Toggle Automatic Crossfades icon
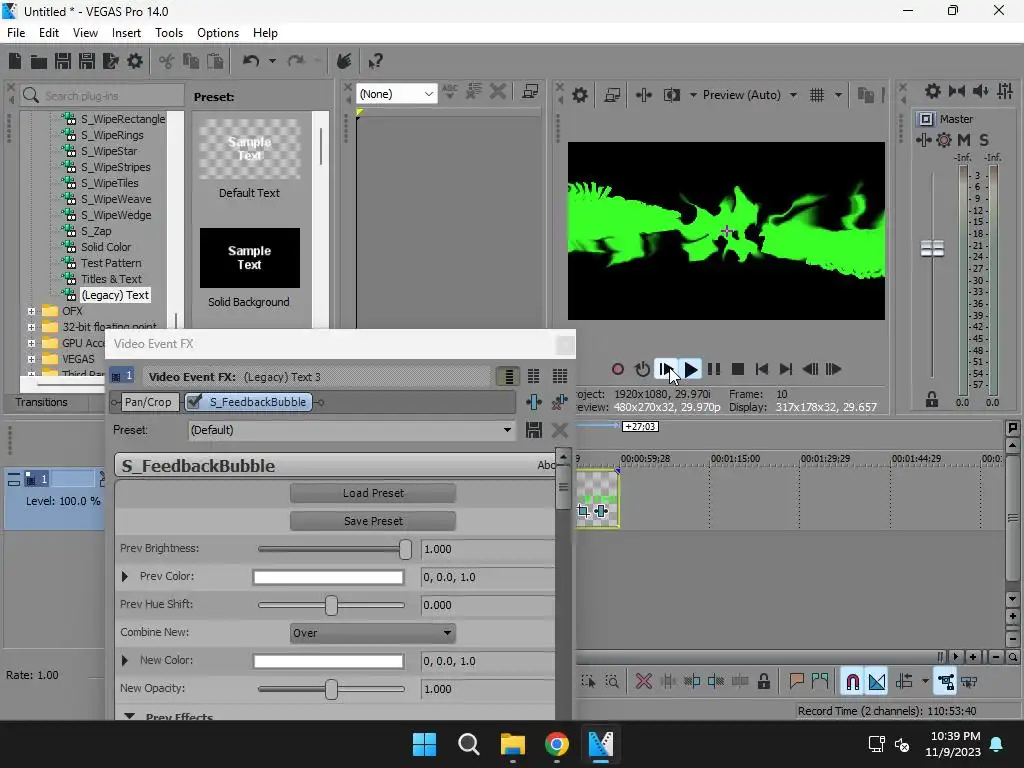 877,682
